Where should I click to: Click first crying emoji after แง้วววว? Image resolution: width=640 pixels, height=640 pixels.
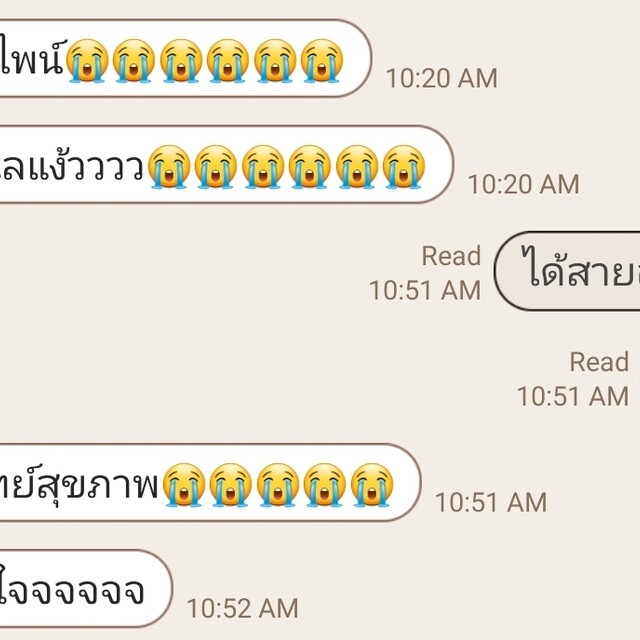tap(169, 167)
